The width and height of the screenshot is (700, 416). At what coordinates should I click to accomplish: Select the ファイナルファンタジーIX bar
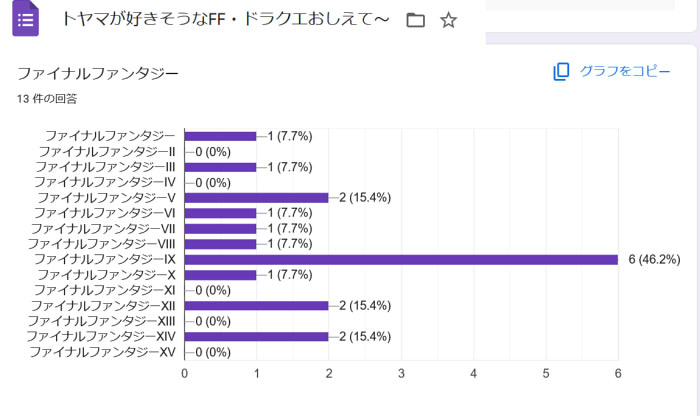(401, 259)
